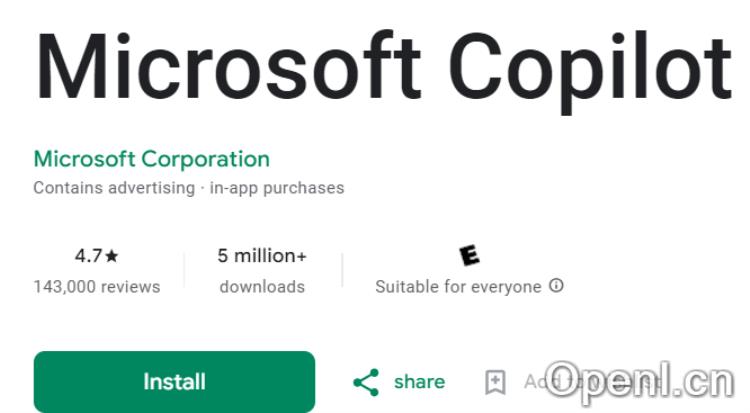The image size is (750, 413).
Task: Click the share arrow icon
Action: [x=367, y=382]
